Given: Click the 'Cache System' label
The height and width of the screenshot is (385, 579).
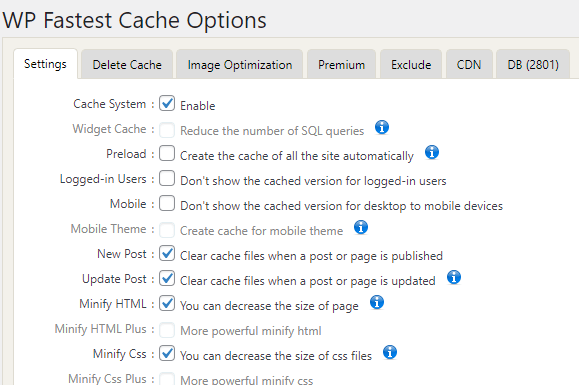Looking at the screenshot, I should pyautogui.click(x=110, y=104).
